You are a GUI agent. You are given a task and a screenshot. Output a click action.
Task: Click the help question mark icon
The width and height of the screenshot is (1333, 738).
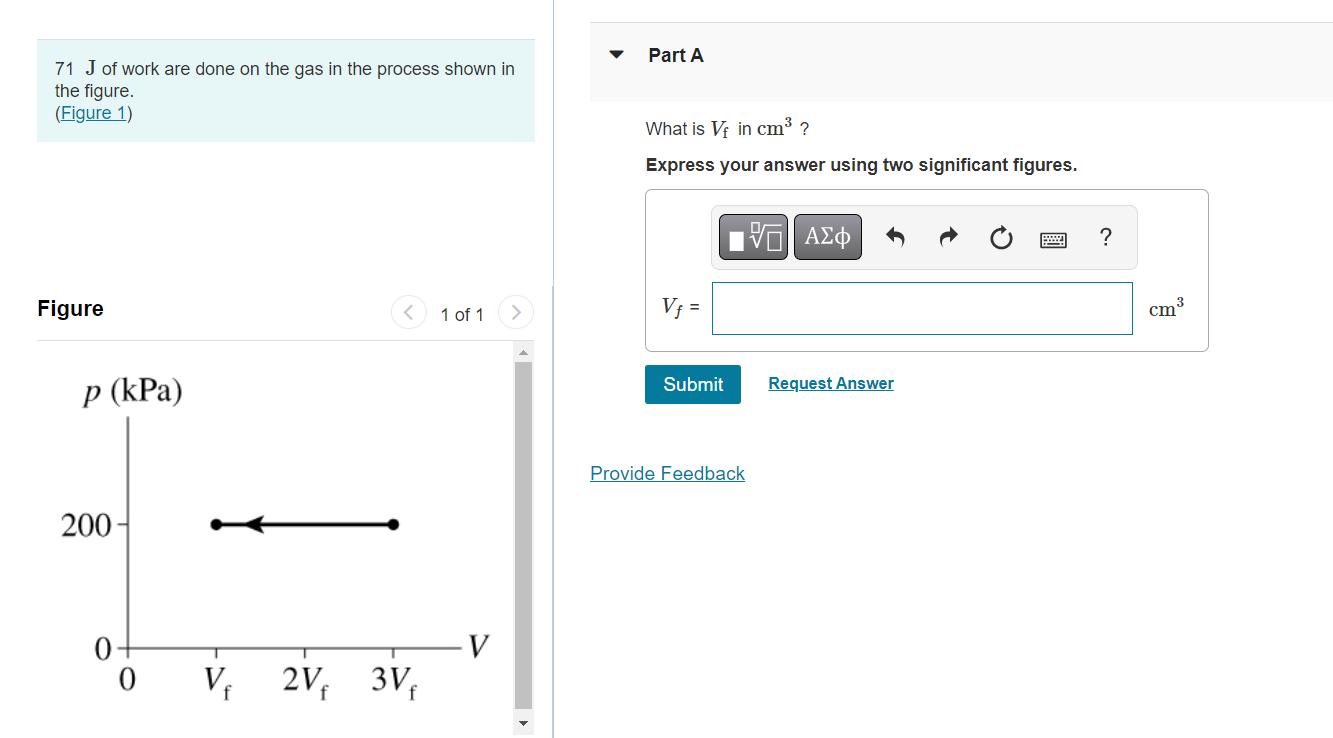pyautogui.click(x=1105, y=237)
